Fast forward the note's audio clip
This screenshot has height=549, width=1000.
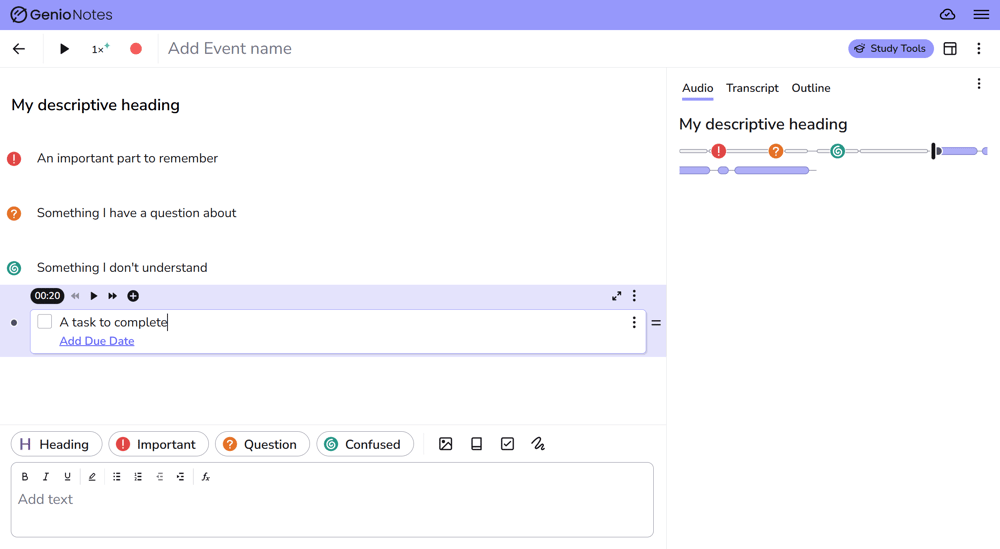[x=112, y=296]
